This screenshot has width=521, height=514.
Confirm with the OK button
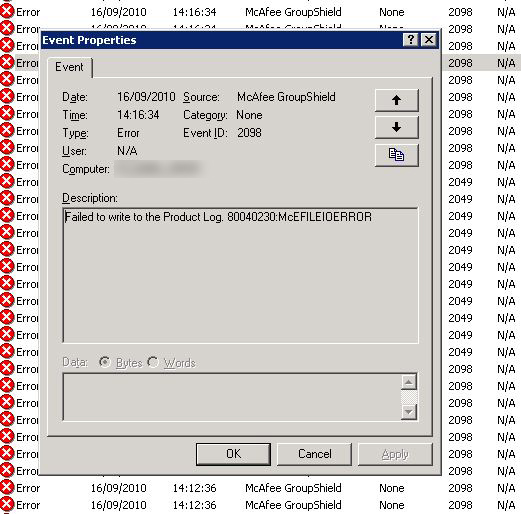tap(233, 454)
